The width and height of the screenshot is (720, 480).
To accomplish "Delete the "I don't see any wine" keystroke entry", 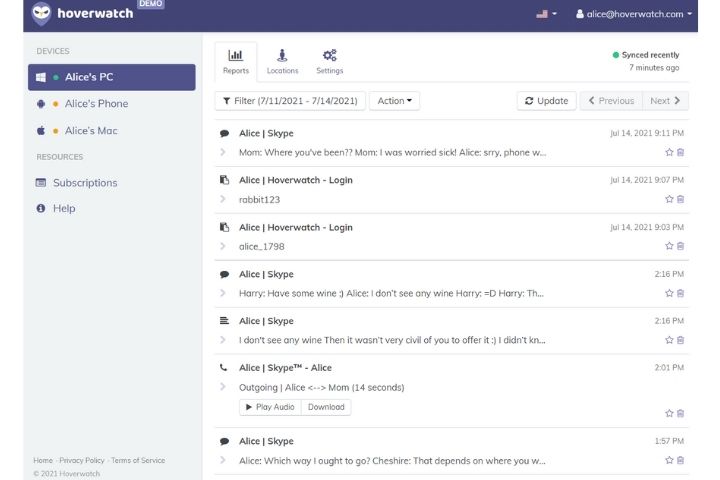I will click(681, 340).
